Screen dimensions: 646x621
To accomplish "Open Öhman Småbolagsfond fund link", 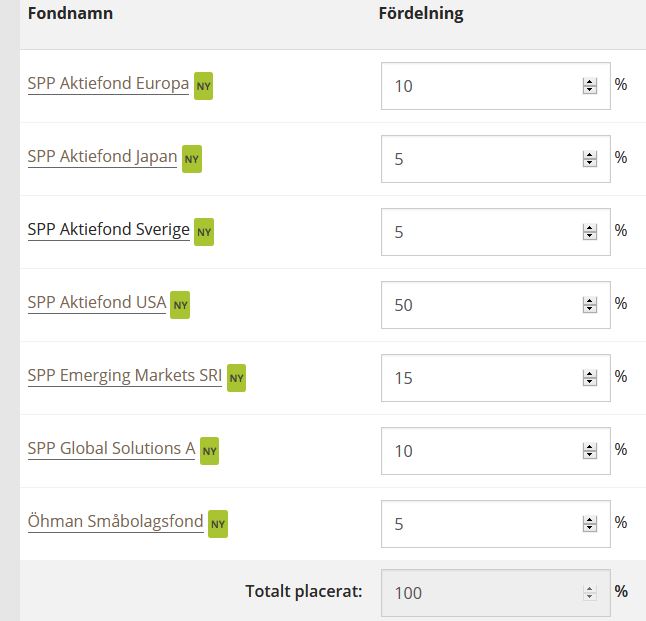I will tap(115, 522).
